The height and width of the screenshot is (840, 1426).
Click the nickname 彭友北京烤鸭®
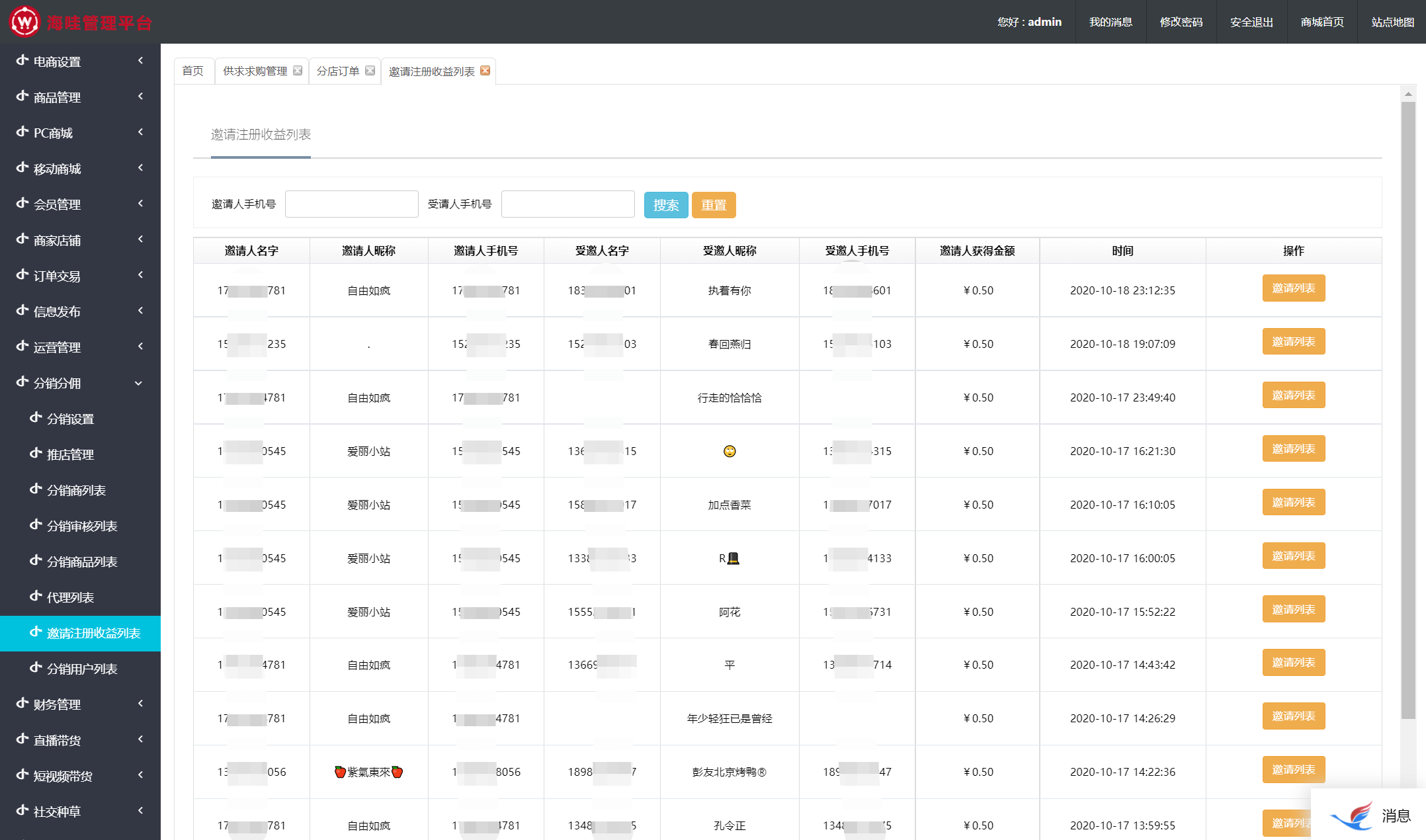point(729,772)
